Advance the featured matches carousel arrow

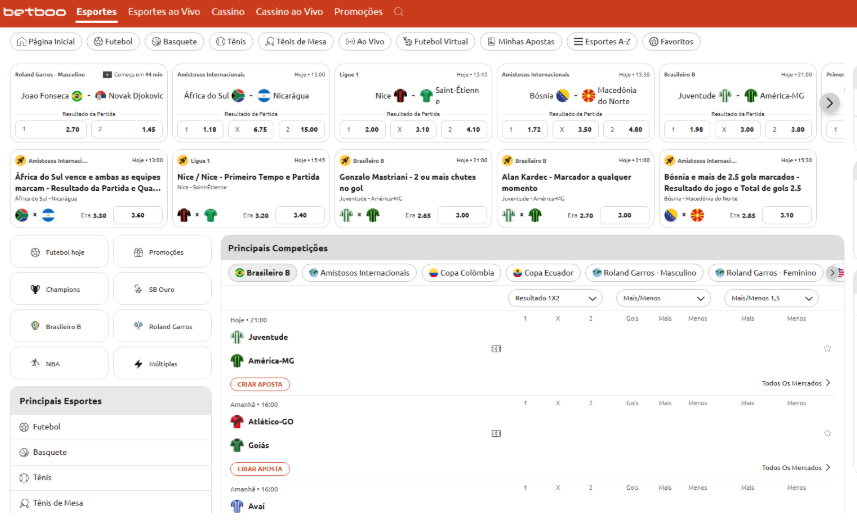(x=830, y=103)
